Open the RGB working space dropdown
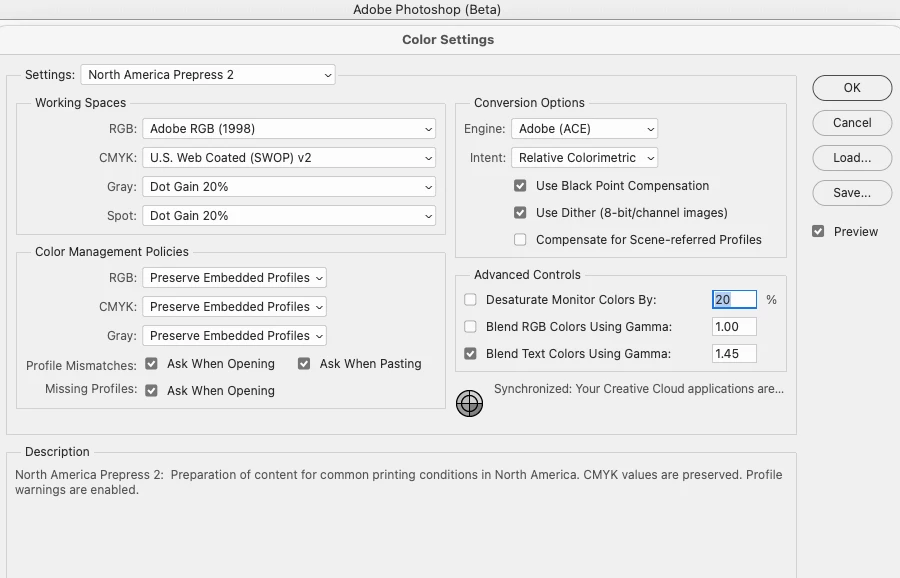900x578 pixels. pos(289,129)
